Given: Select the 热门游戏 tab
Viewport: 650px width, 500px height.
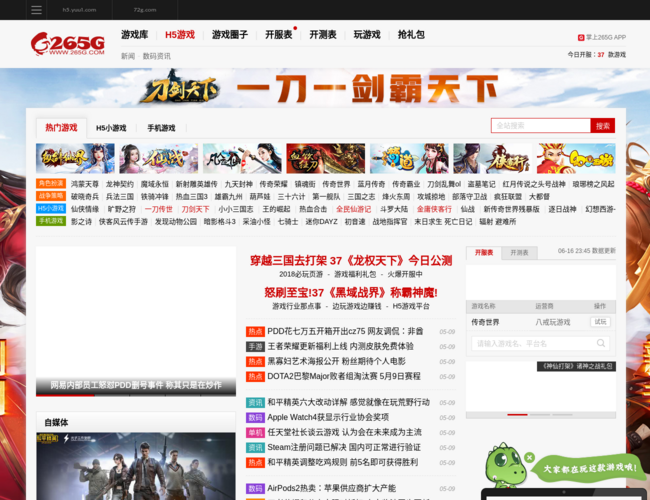Looking at the screenshot, I should coord(61,128).
